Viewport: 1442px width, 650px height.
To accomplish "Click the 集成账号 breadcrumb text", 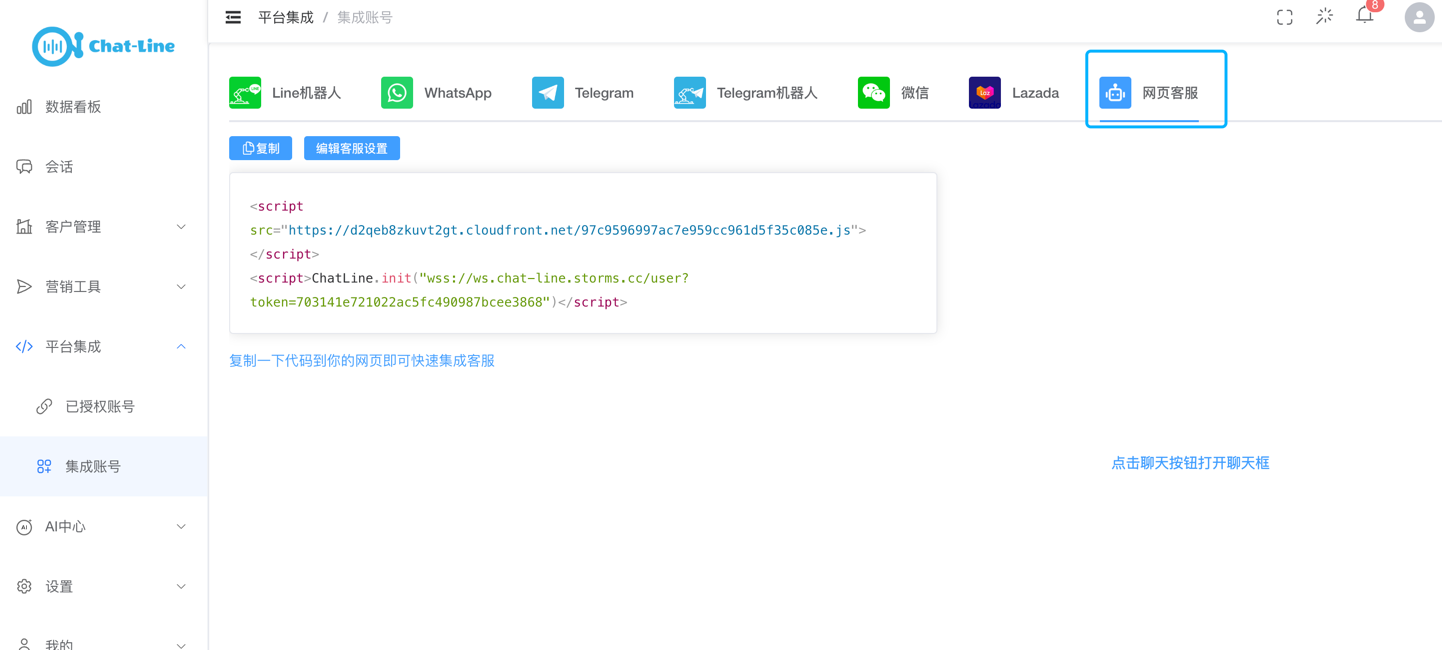I will click(365, 17).
